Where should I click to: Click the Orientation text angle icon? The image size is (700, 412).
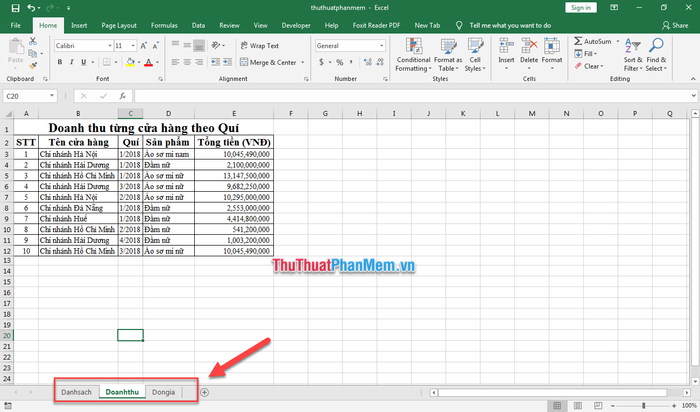[216, 45]
